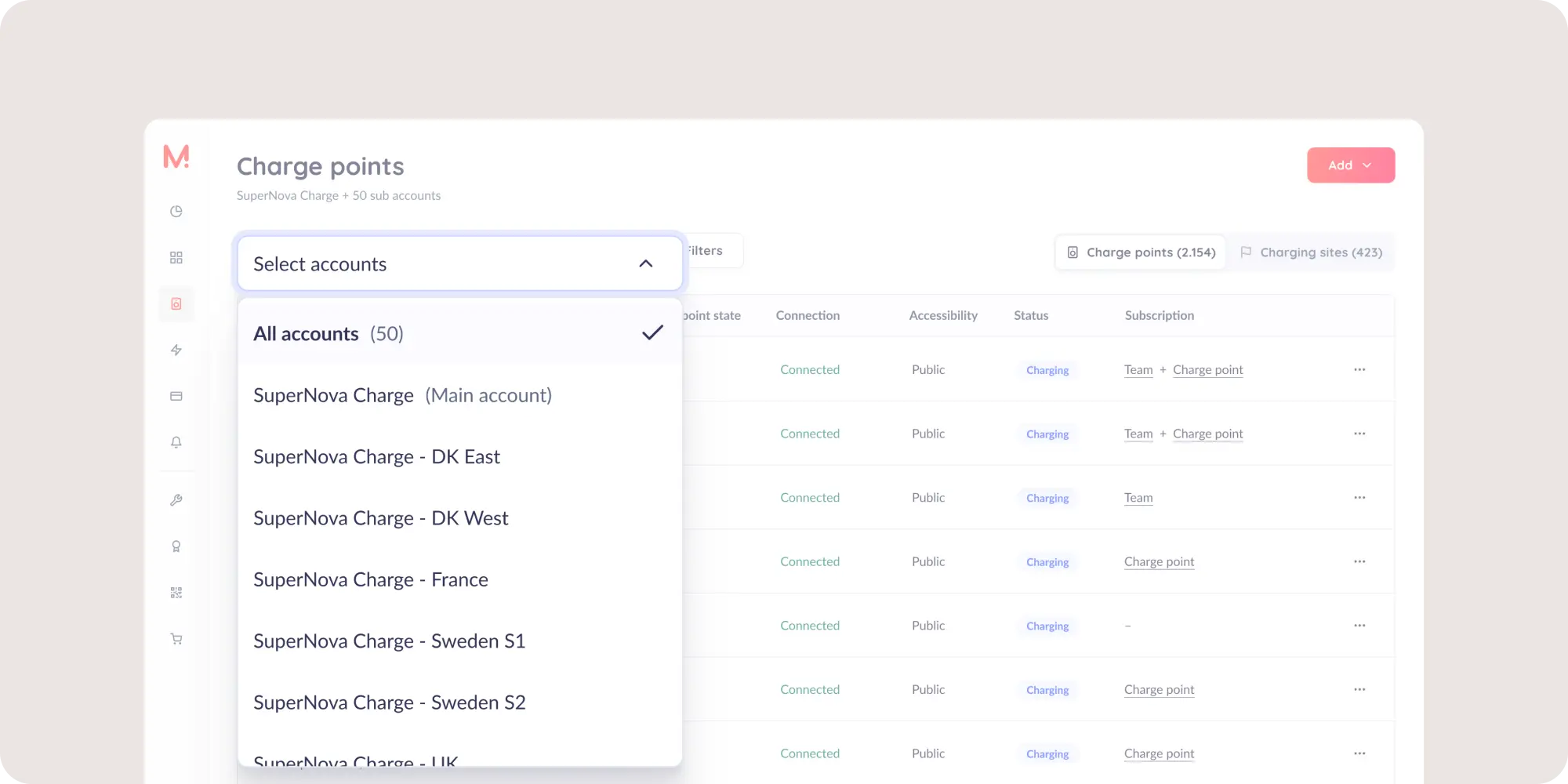Viewport: 1568px width, 784px height.
Task: Click the grid dashboard icon in sidebar
Action: 176,258
